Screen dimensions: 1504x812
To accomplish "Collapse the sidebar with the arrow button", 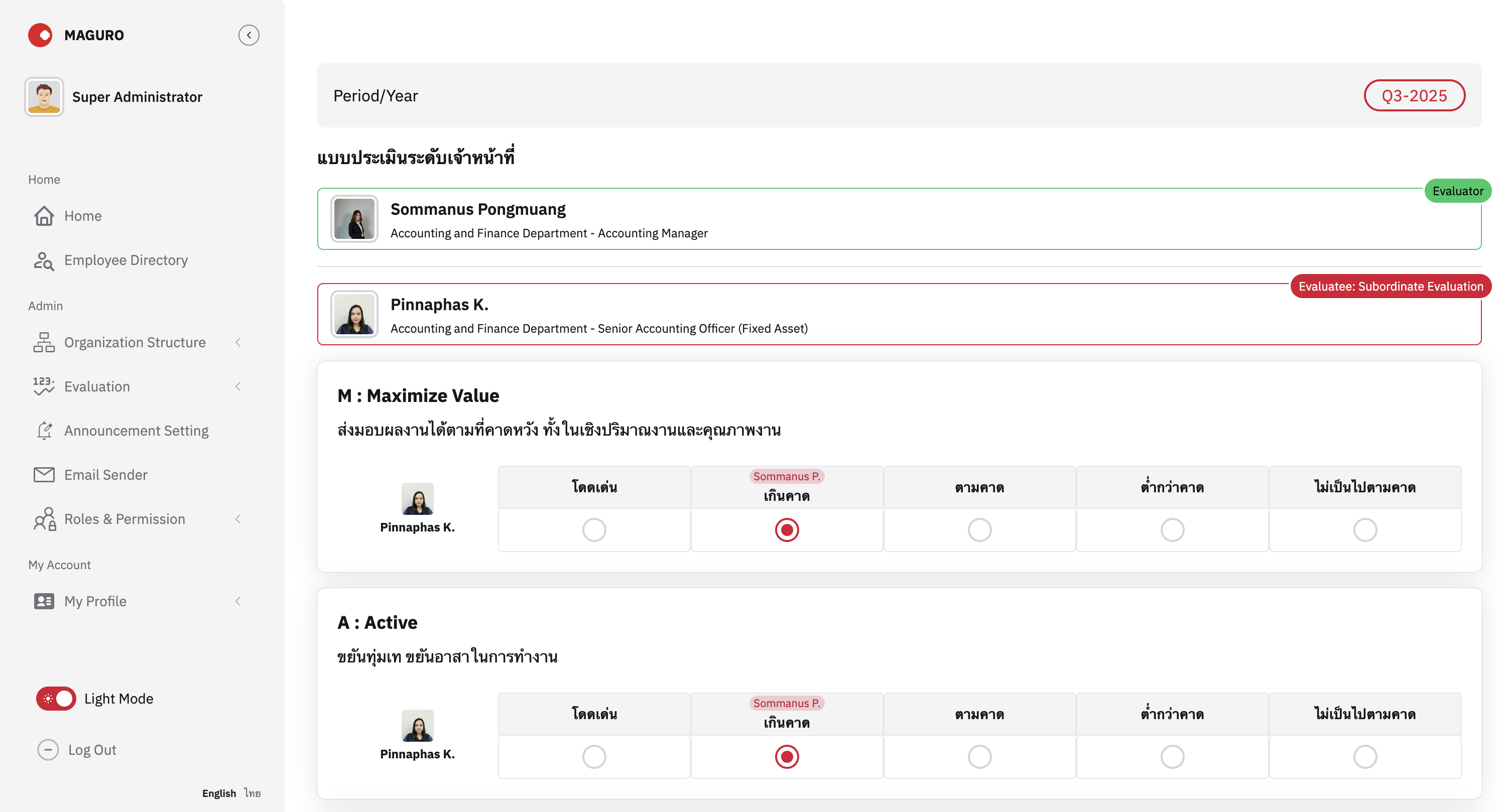I will pyautogui.click(x=248, y=35).
